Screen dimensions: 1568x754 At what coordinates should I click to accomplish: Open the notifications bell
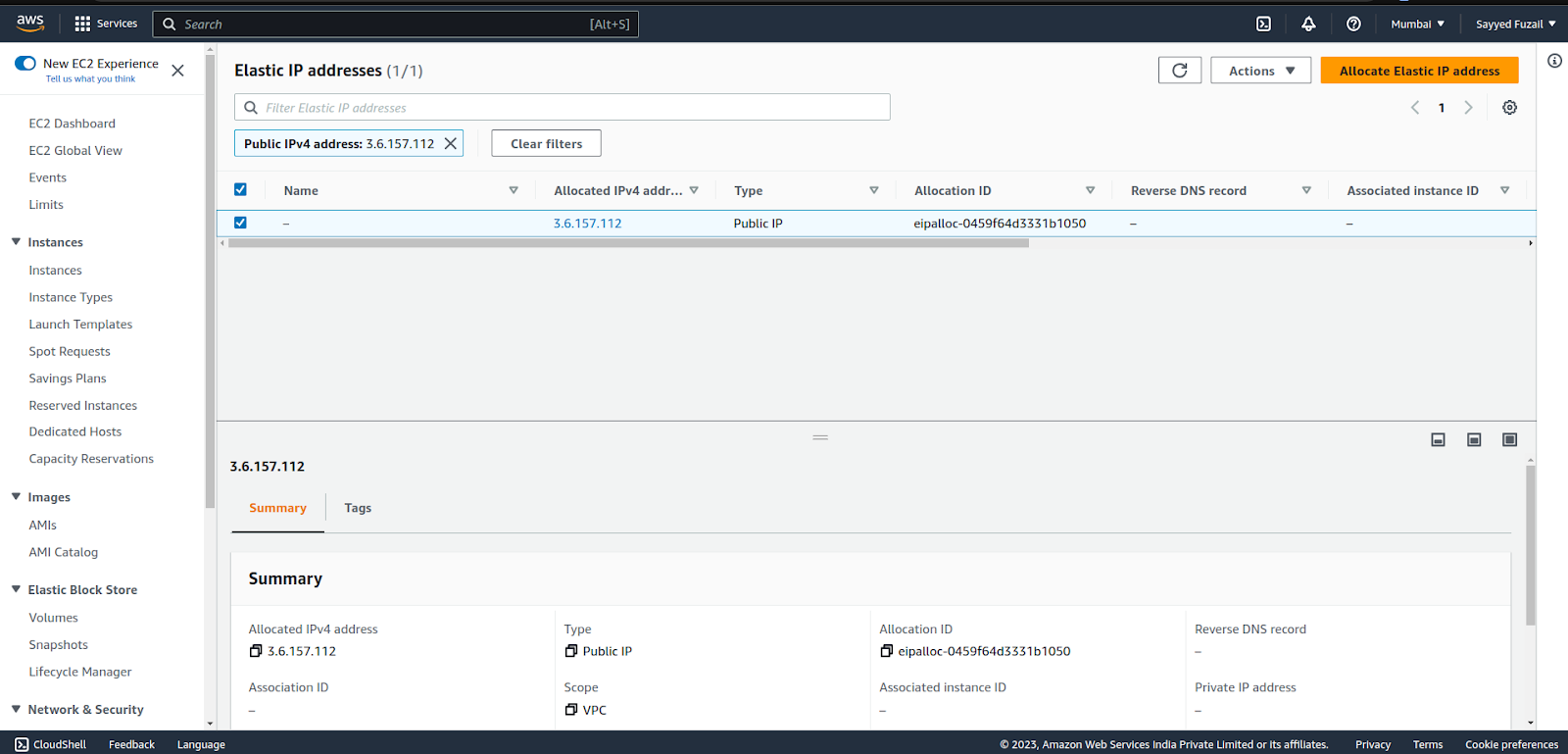point(1308,24)
